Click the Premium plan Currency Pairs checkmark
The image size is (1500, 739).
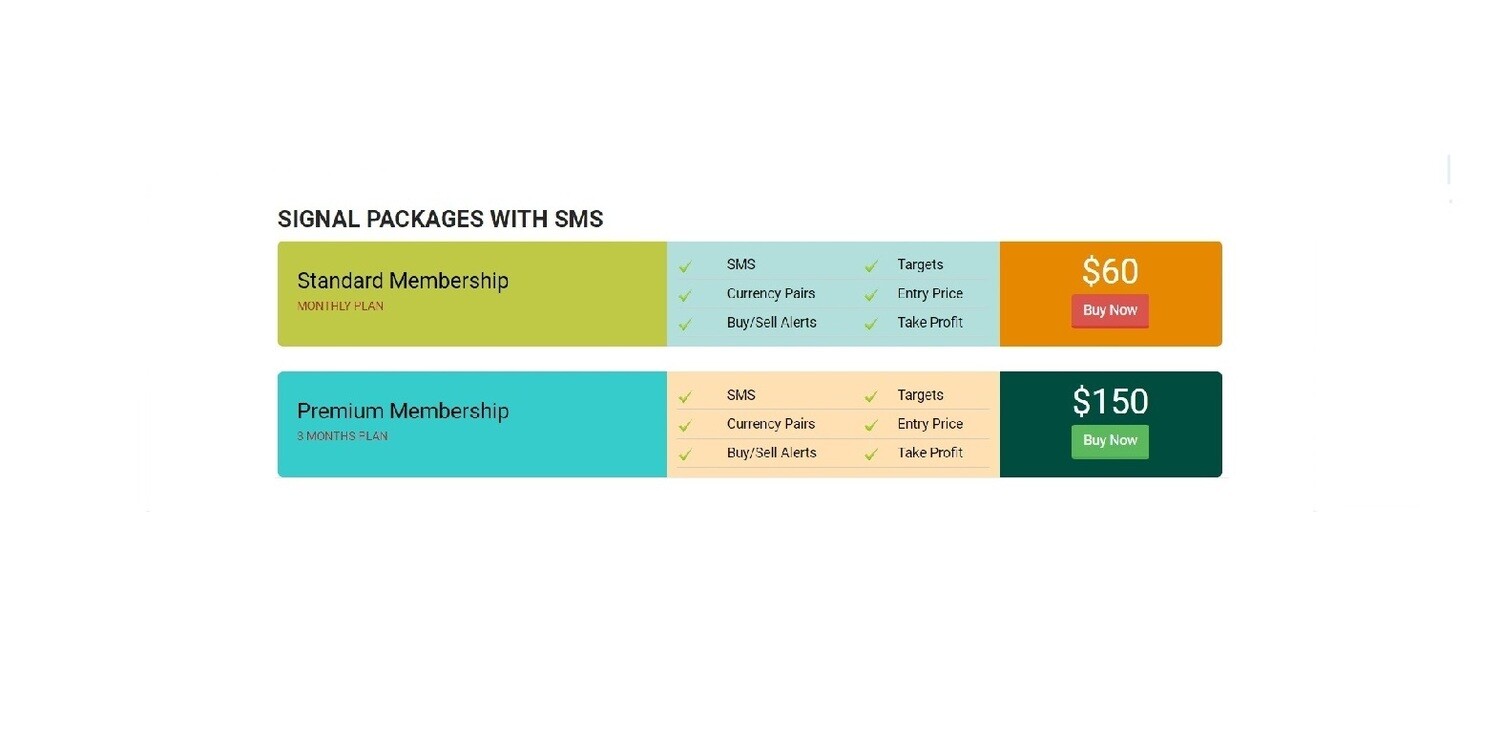coord(685,426)
